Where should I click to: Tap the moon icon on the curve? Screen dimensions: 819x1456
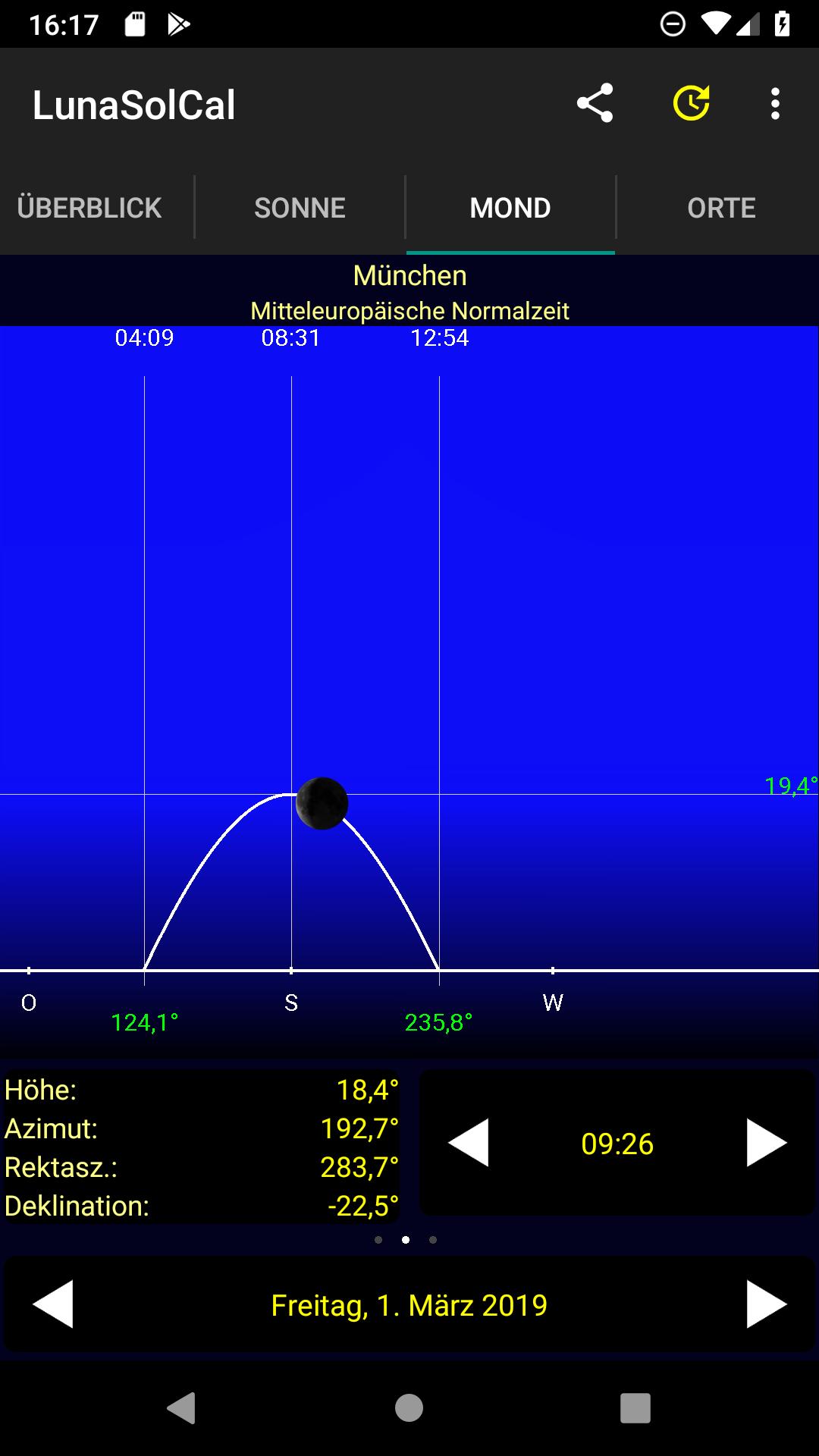pyautogui.click(x=322, y=804)
